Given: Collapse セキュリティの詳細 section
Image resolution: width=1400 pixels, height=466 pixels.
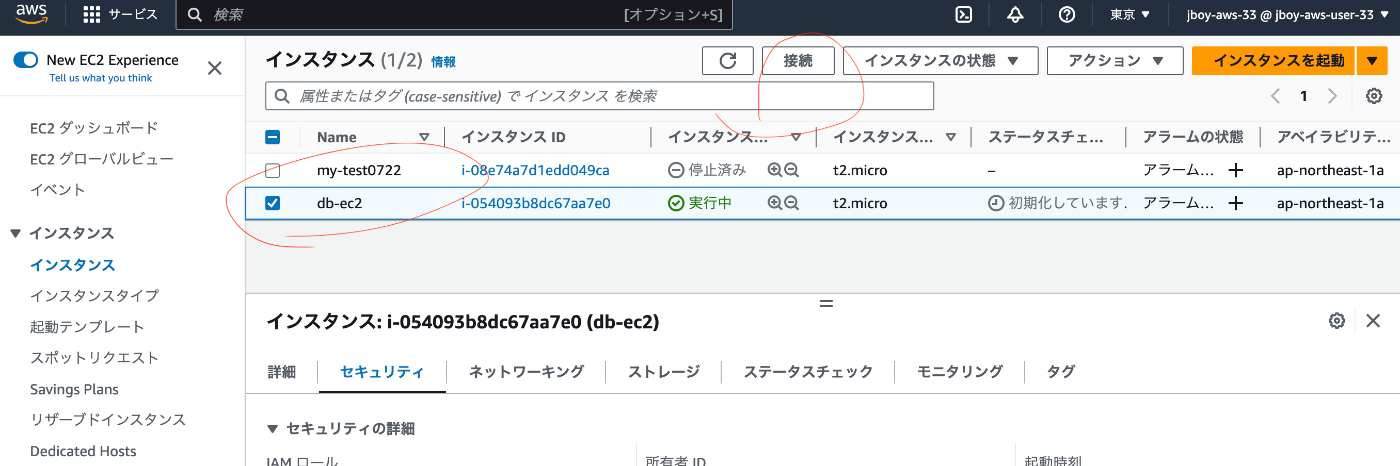Looking at the screenshot, I should click(273, 429).
